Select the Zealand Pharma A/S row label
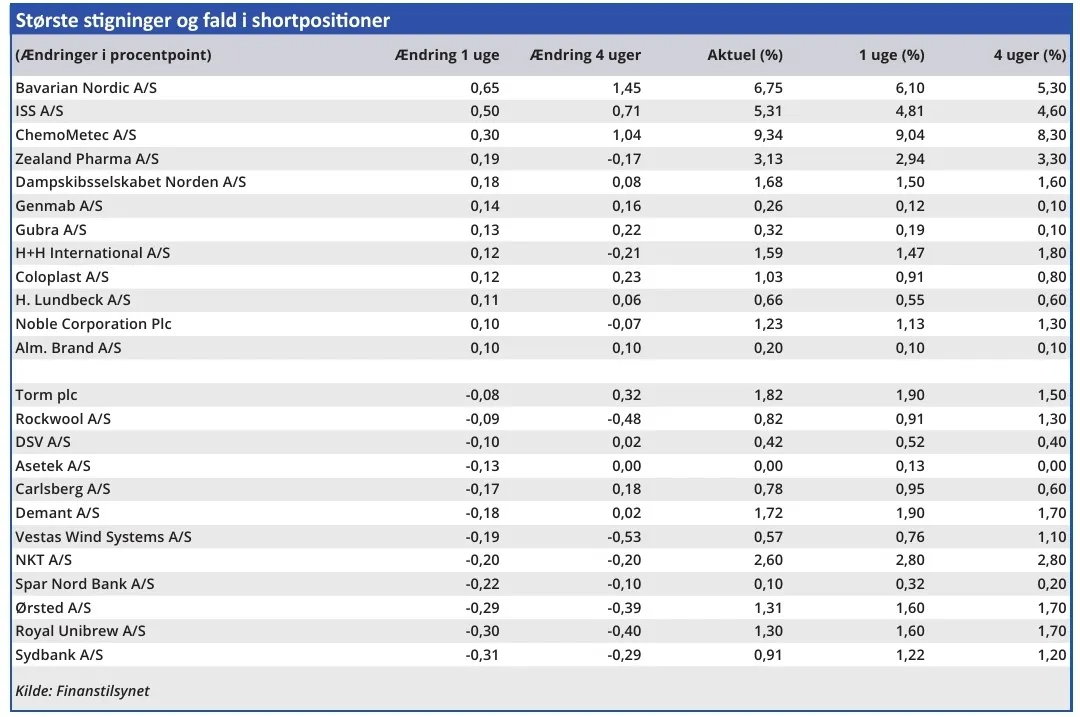 coord(87,158)
